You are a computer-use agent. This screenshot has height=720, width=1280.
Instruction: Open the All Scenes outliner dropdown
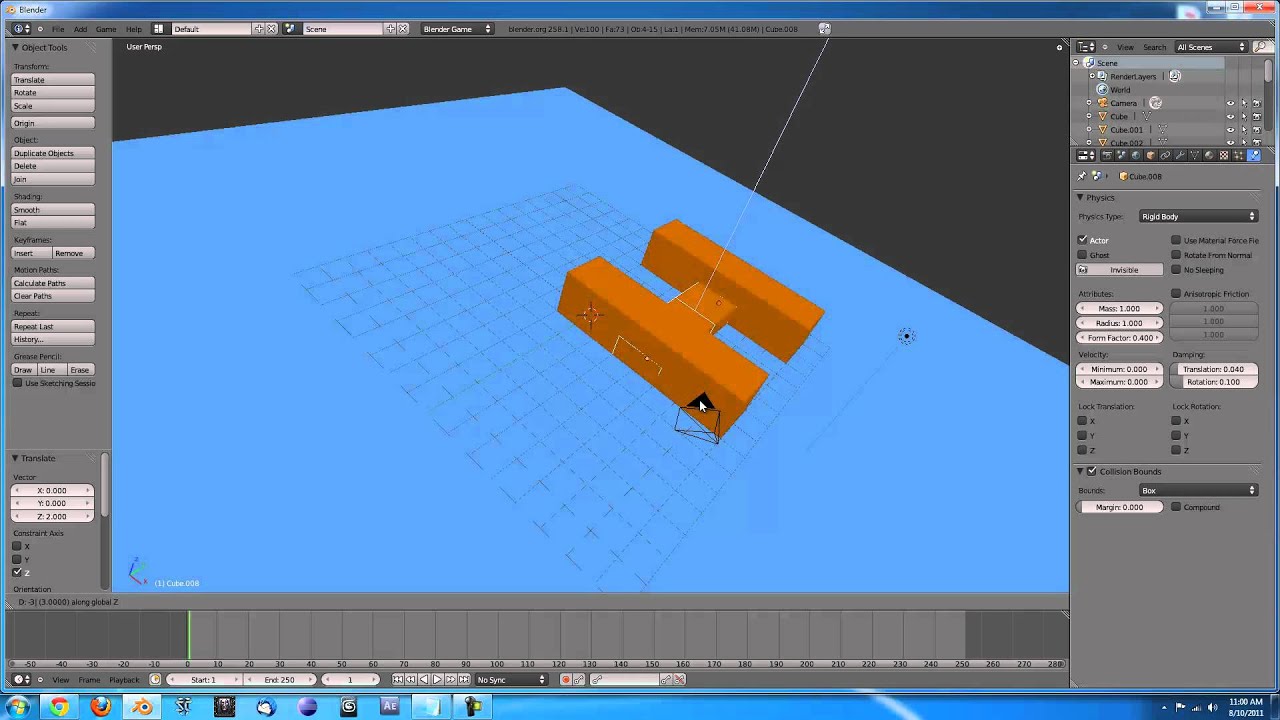[x=1211, y=47]
